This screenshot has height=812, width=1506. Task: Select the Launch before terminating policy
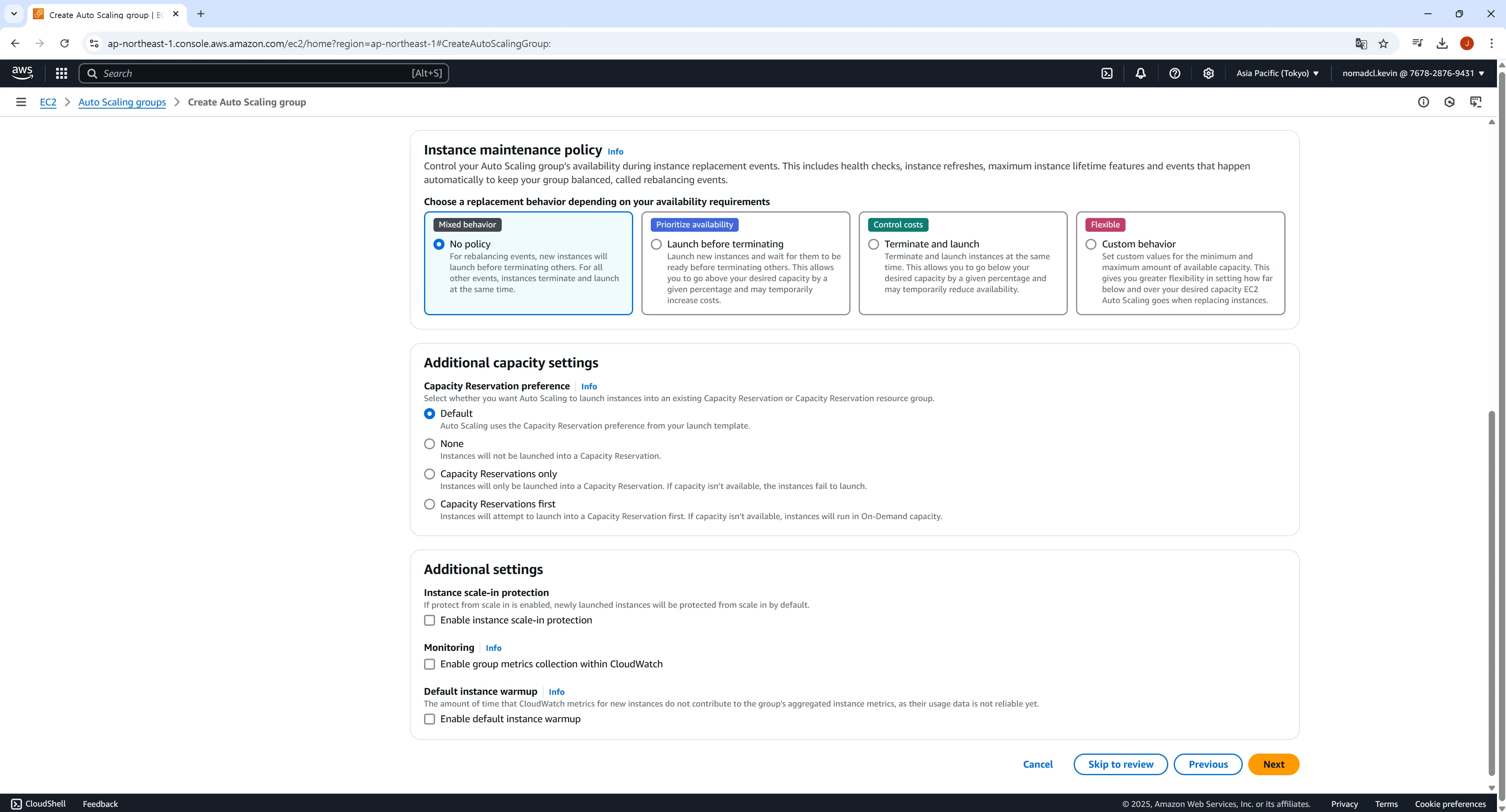(x=657, y=244)
